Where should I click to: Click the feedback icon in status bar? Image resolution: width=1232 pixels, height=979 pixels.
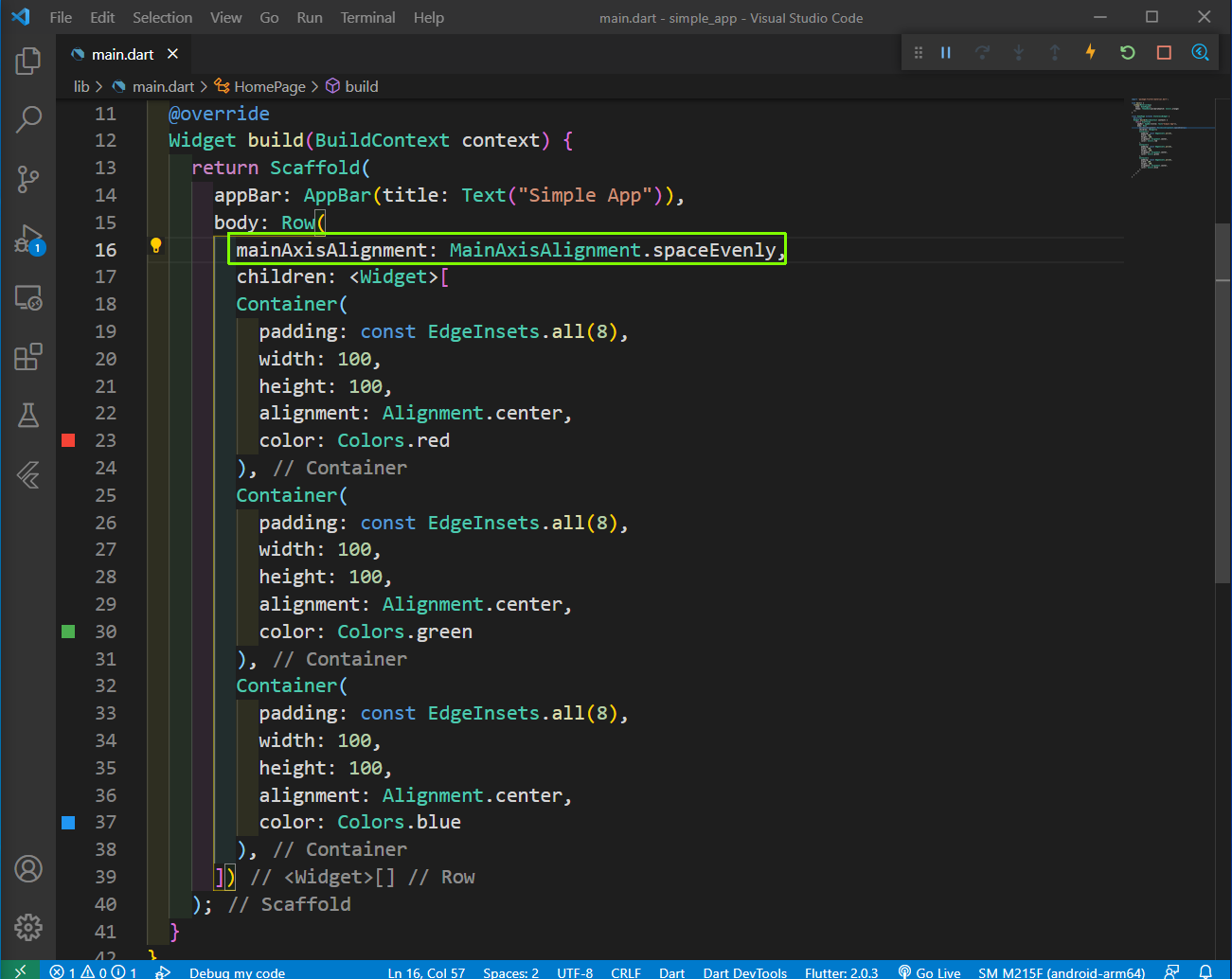pyautogui.click(x=1171, y=971)
